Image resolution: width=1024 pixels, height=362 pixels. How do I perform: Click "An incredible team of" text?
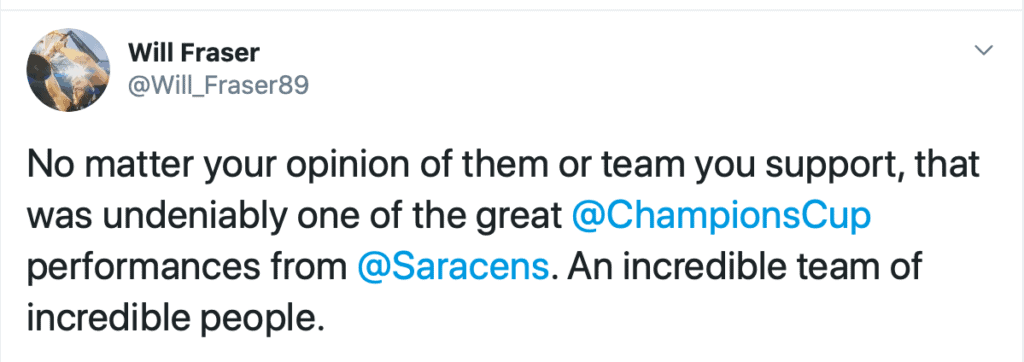pyautogui.click(x=744, y=267)
